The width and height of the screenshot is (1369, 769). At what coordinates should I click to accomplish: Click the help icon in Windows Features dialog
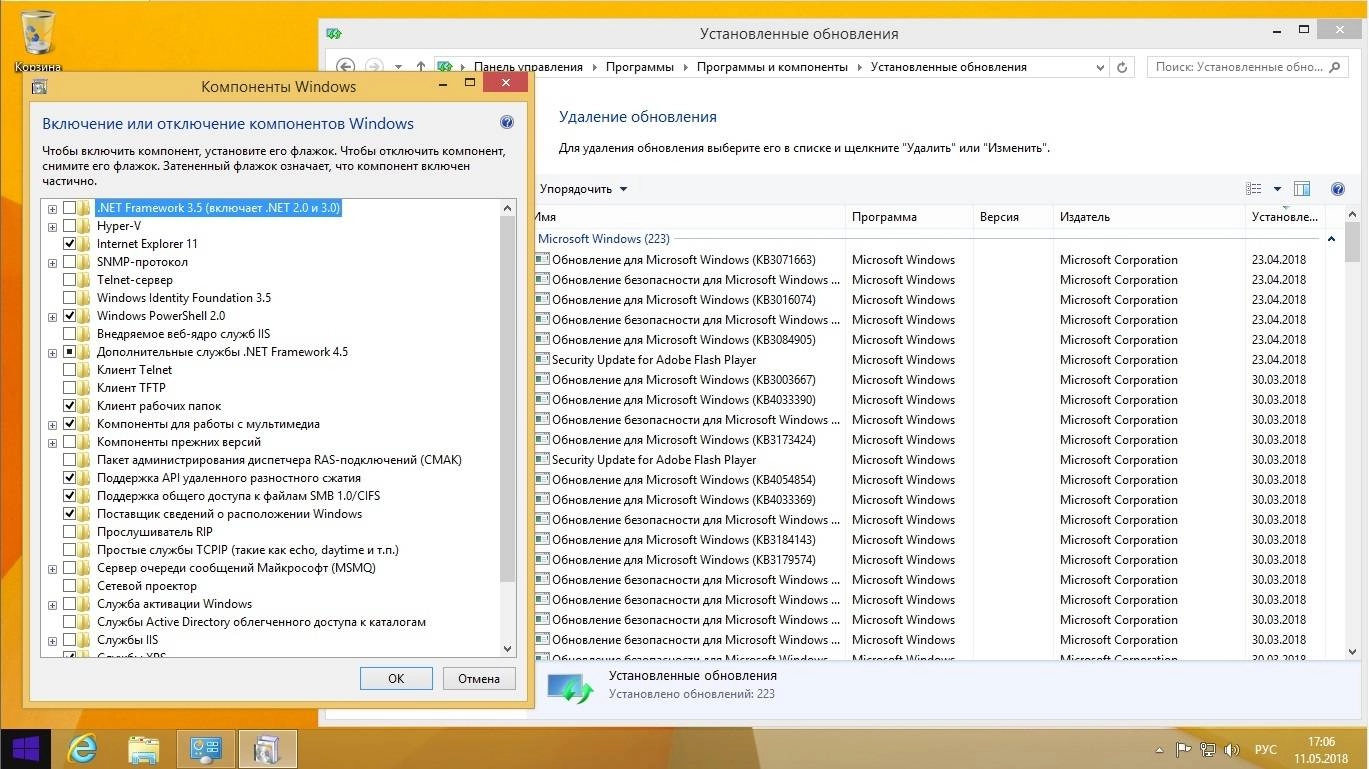[x=507, y=123]
